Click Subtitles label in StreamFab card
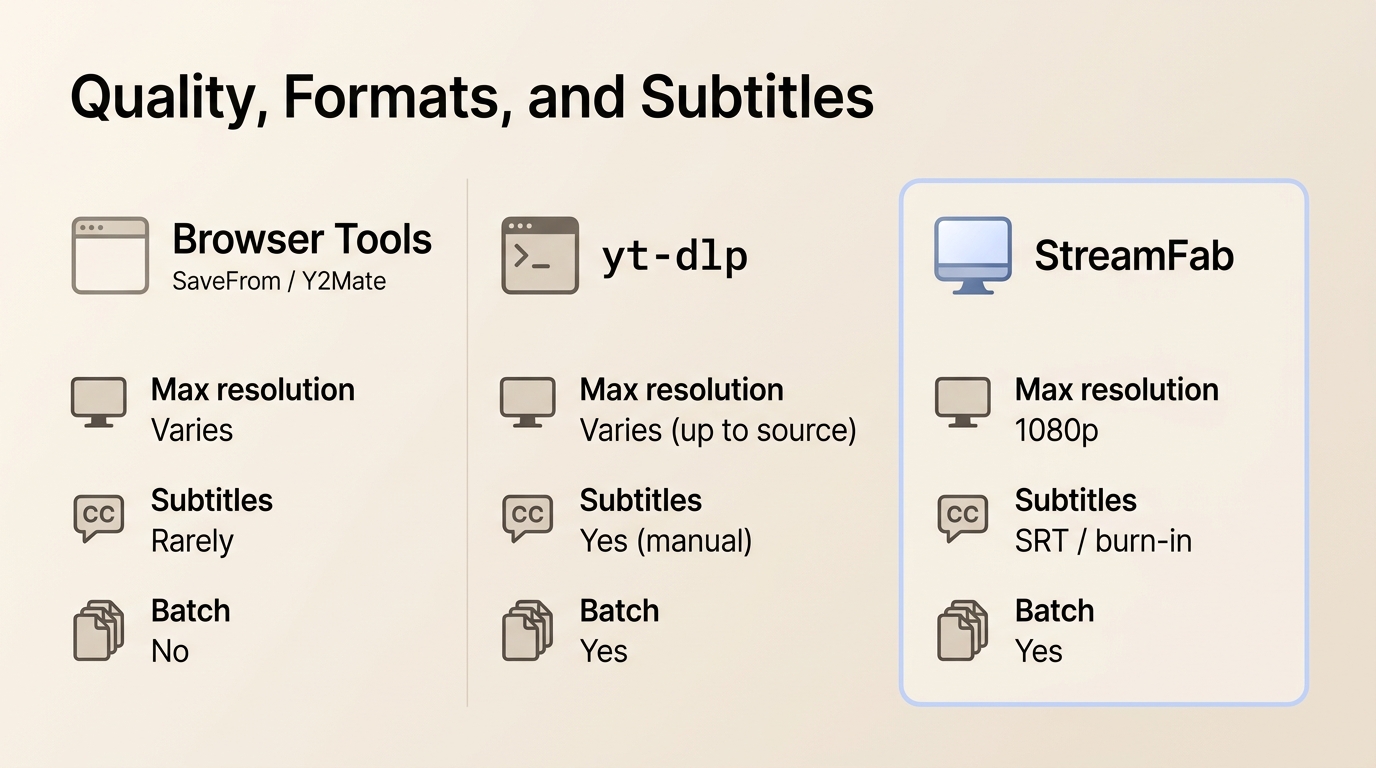Image resolution: width=1376 pixels, height=768 pixels. click(x=1076, y=500)
